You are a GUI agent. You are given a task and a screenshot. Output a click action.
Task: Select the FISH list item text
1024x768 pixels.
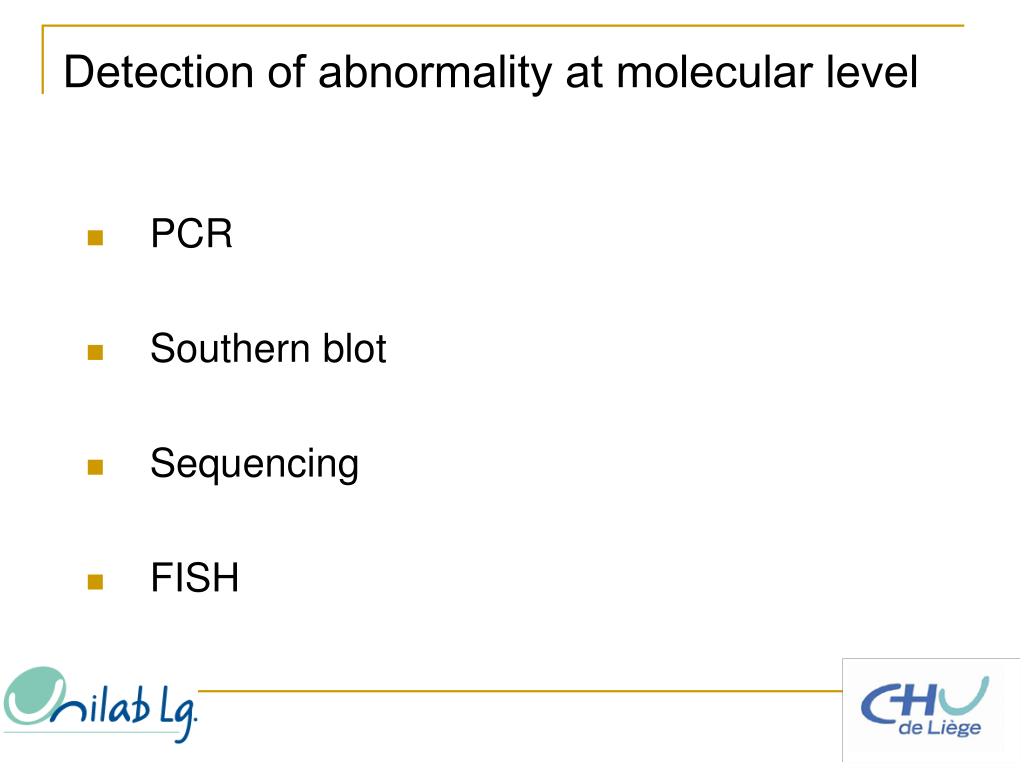point(195,577)
